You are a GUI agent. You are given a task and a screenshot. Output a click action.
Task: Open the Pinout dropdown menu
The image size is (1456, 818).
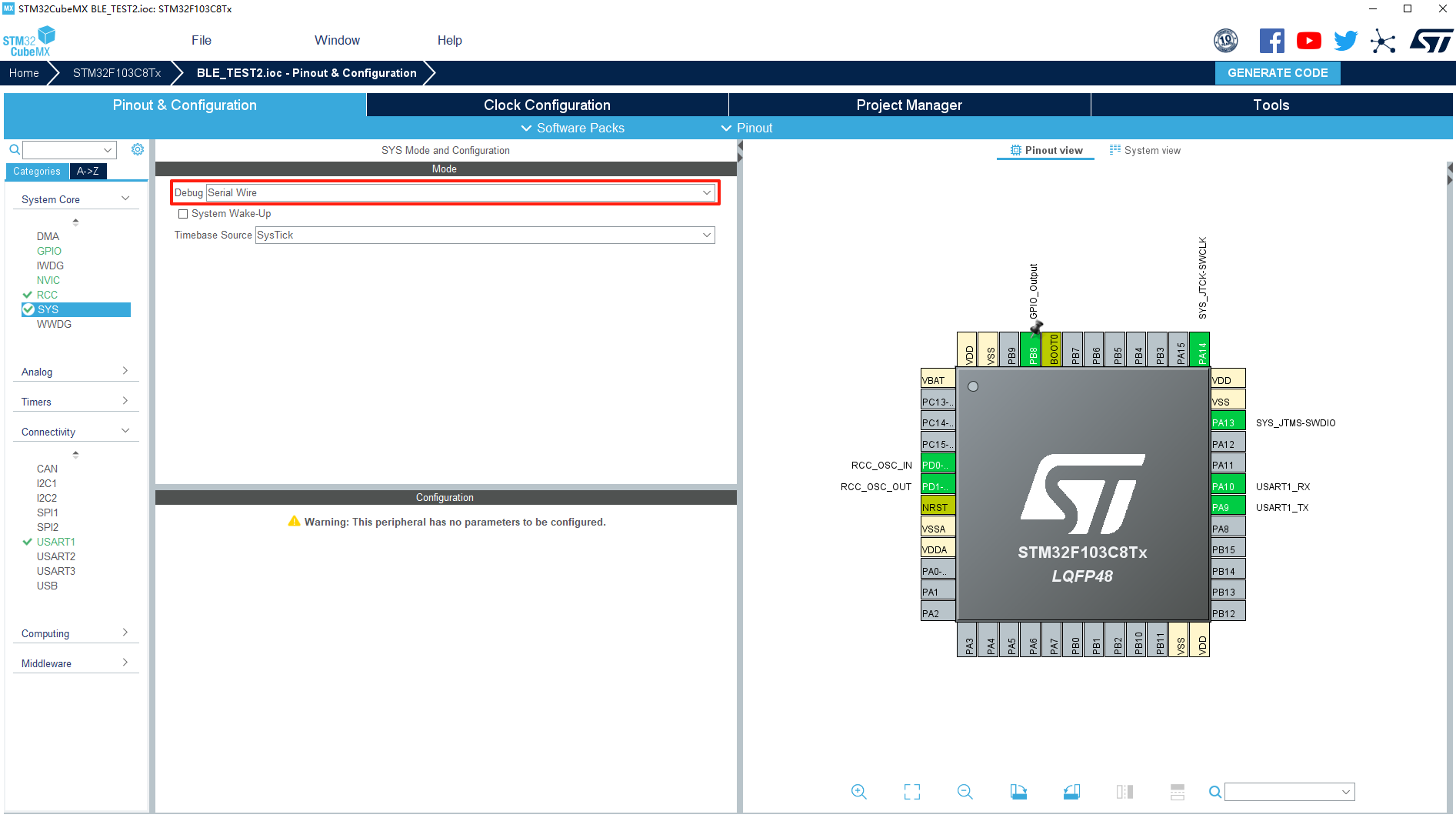click(x=746, y=128)
